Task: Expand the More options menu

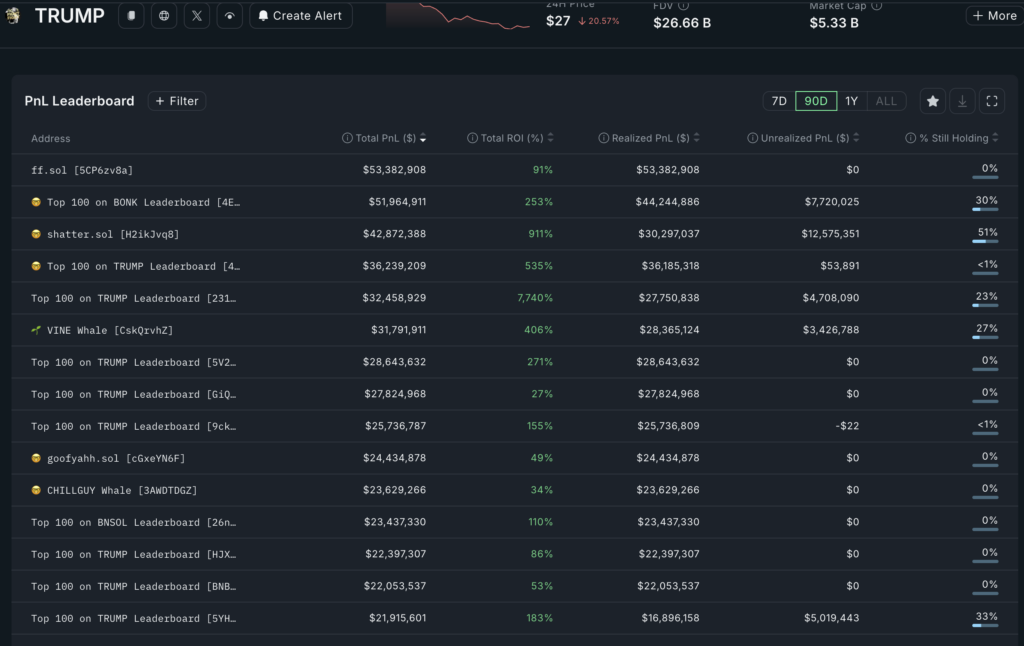Action: [993, 15]
